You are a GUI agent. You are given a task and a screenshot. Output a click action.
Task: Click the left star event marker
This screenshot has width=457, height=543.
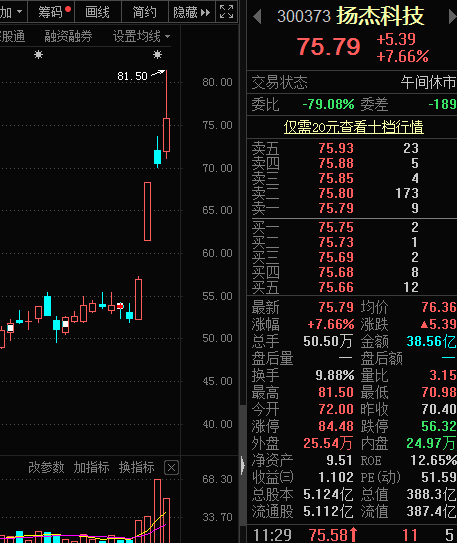click(x=38, y=54)
